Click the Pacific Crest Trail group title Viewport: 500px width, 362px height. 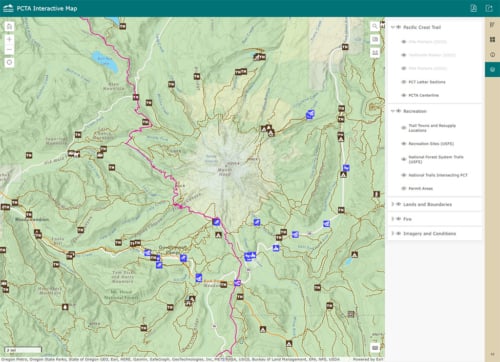point(422,27)
